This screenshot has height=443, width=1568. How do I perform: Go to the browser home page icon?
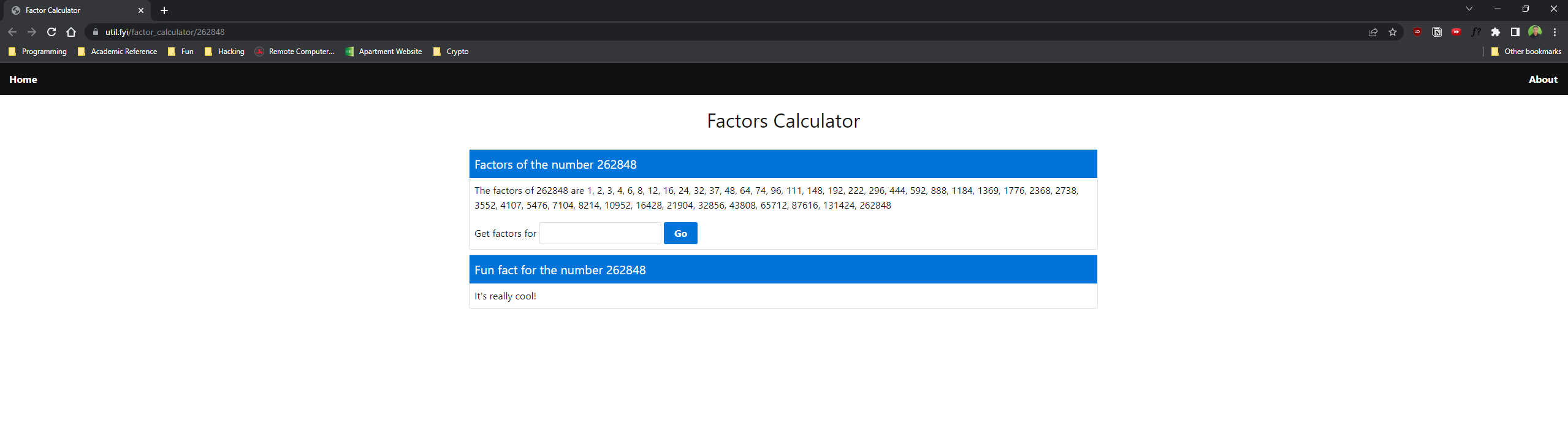click(x=71, y=32)
